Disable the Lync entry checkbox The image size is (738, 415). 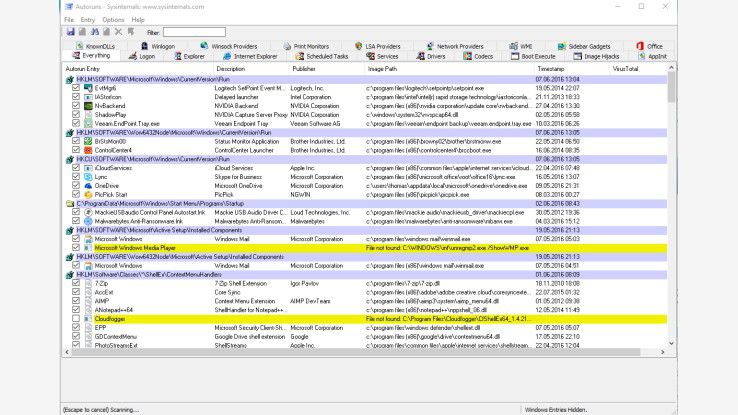[x=76, y=176]
